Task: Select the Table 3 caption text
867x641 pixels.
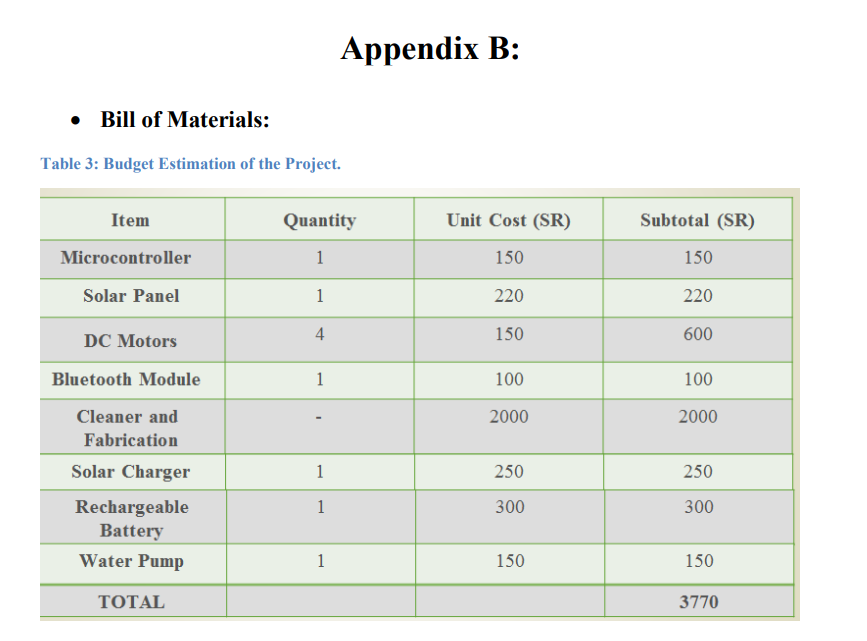Action: [x=191, y=164]
